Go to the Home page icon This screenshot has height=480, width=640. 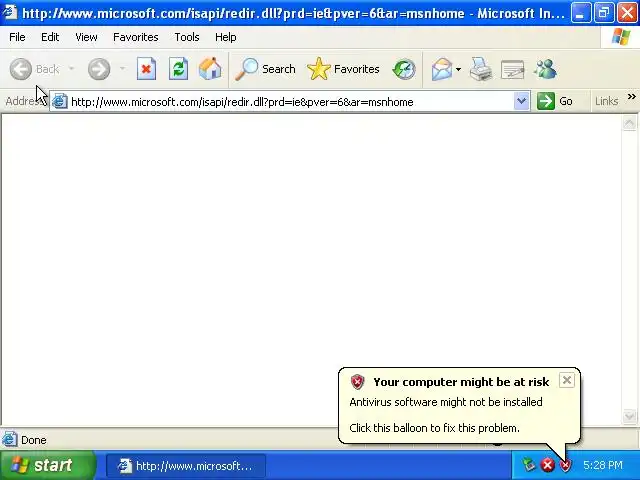click(210, 69)
